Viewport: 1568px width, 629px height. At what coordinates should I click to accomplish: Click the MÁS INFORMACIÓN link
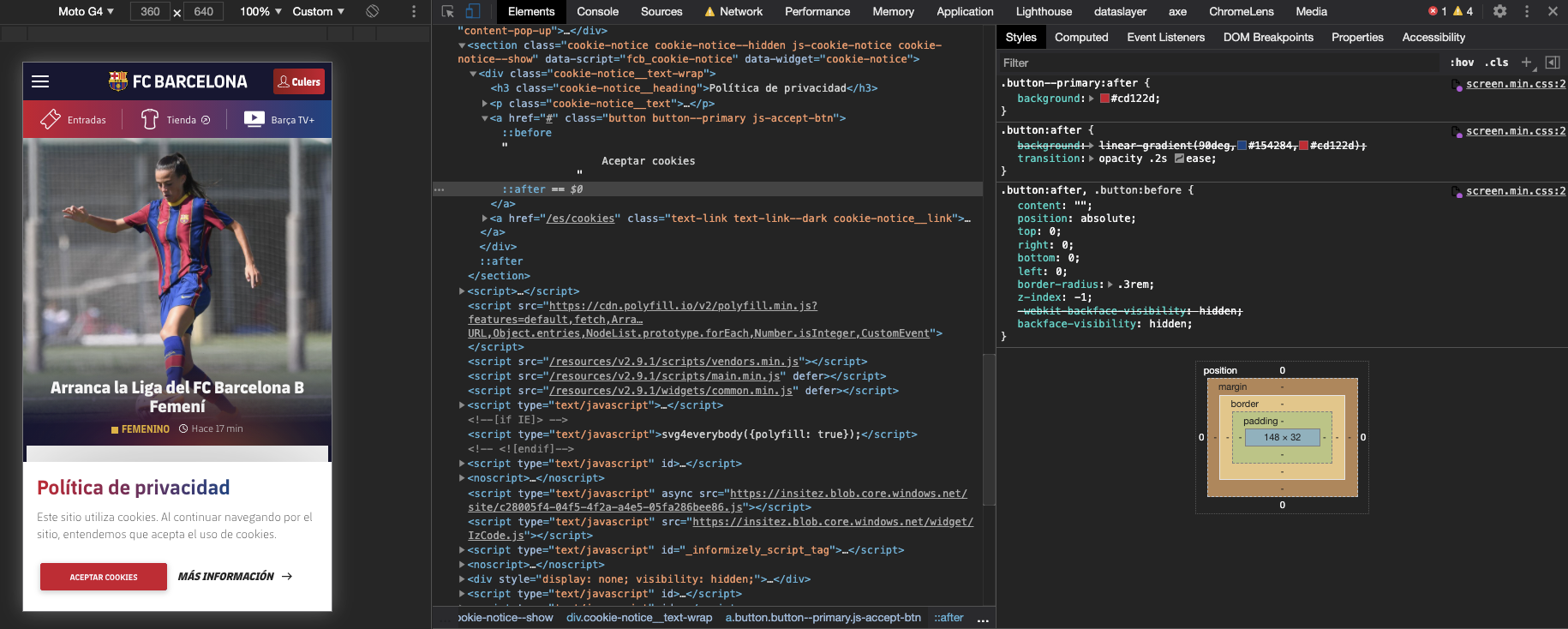coord(226,577)
